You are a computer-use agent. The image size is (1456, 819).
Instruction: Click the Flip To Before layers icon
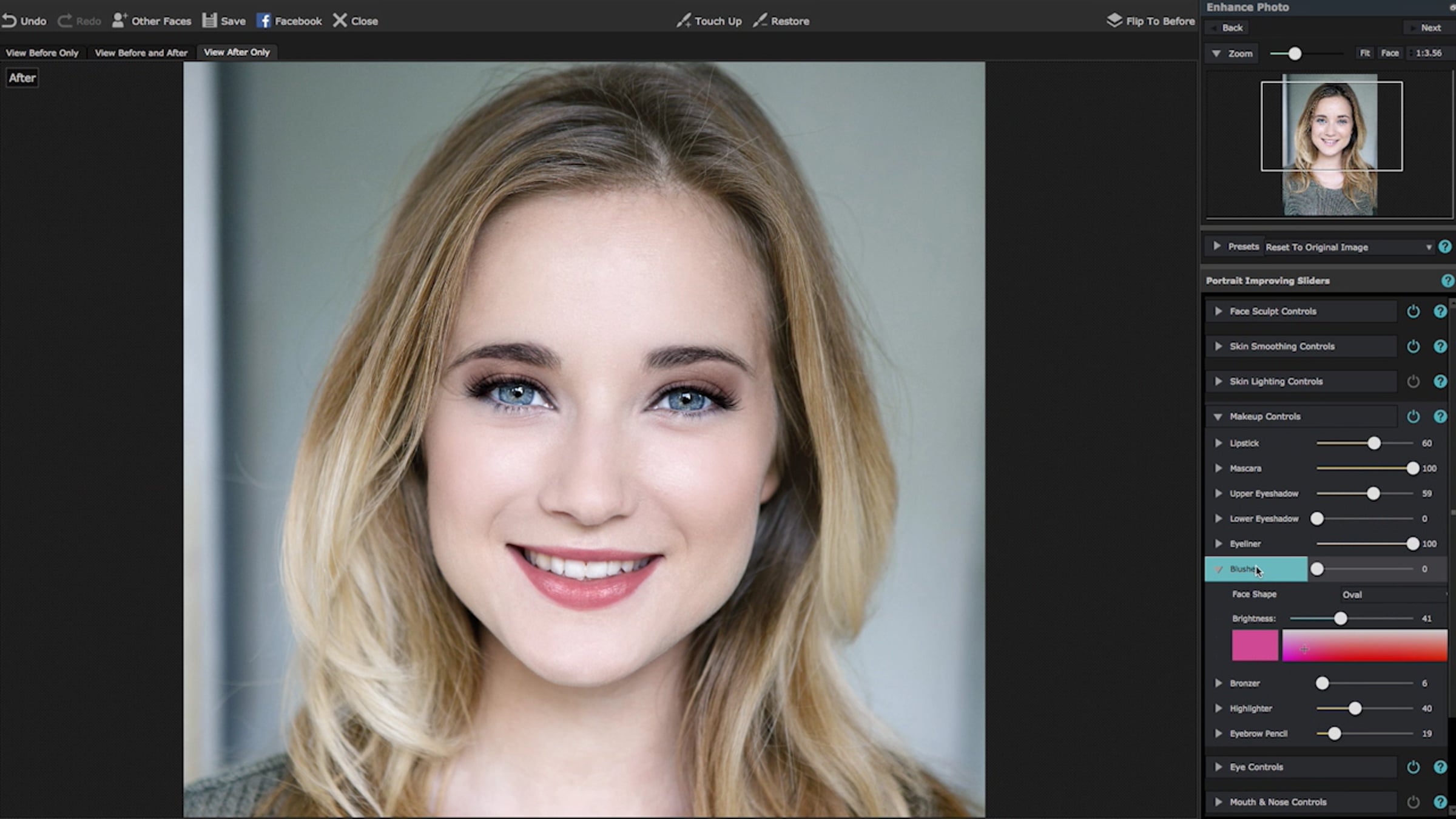pos(1114,21)
